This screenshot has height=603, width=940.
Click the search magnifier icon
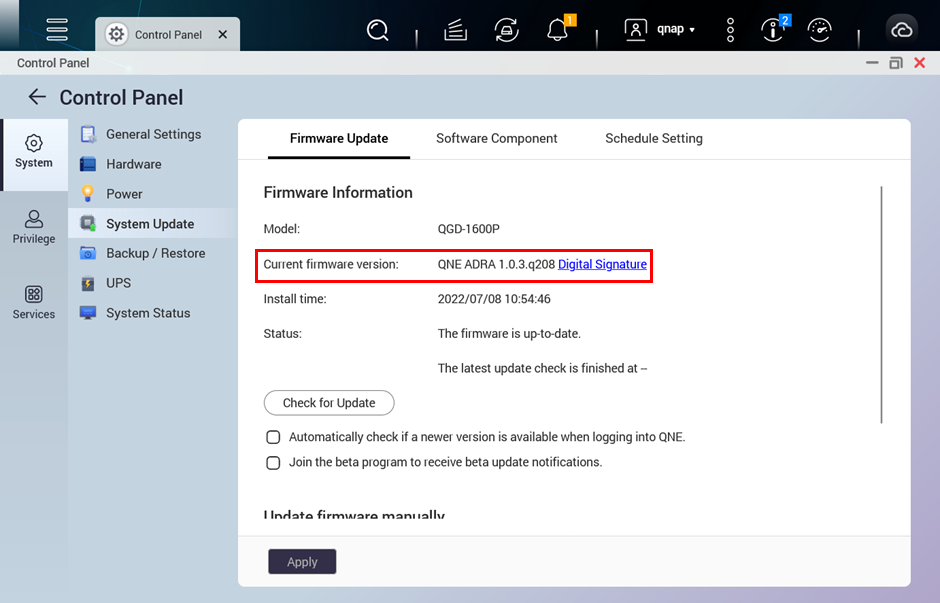pyautogui.click(x=378, y=29)
